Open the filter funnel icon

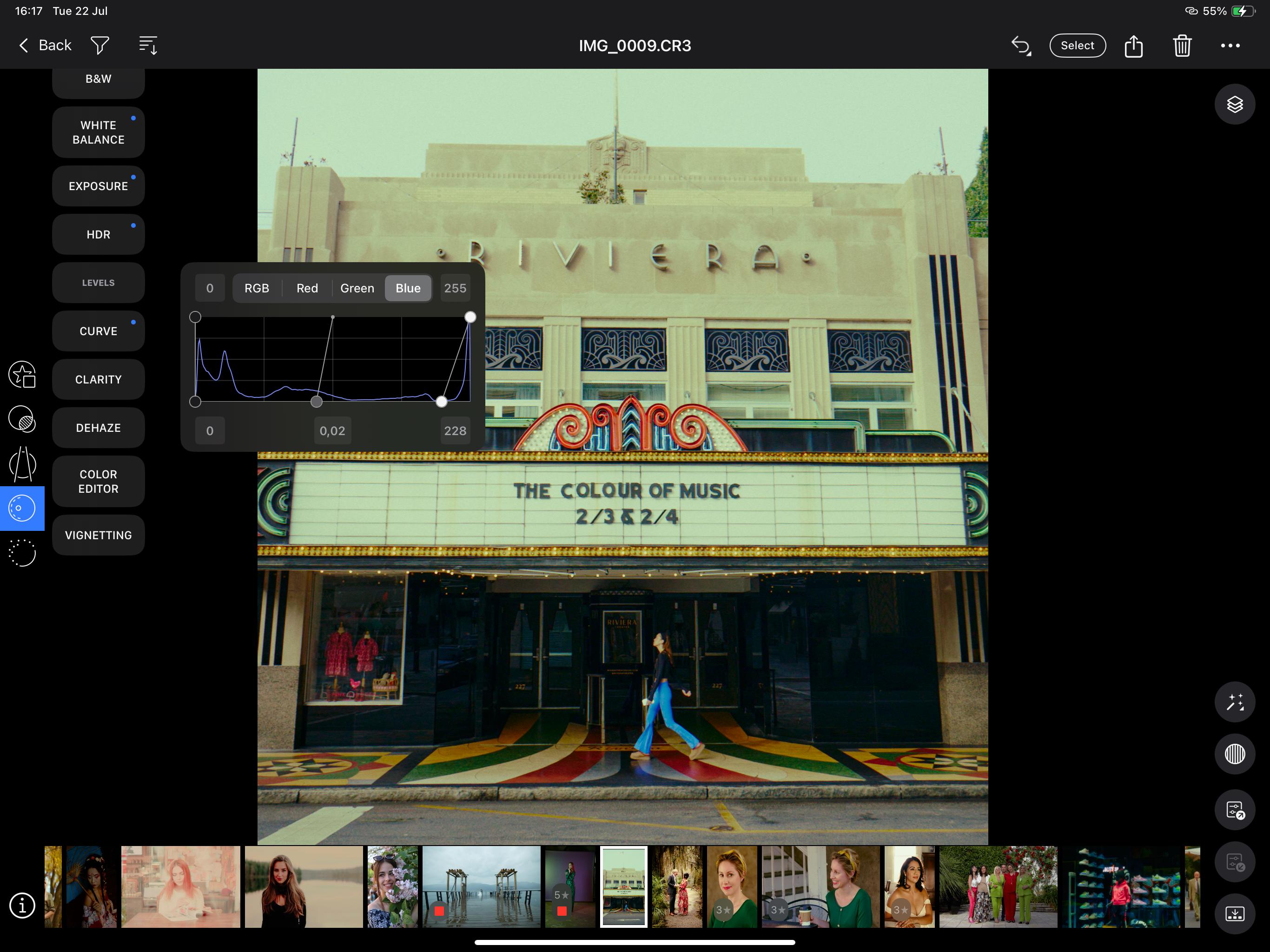(100, 46)
